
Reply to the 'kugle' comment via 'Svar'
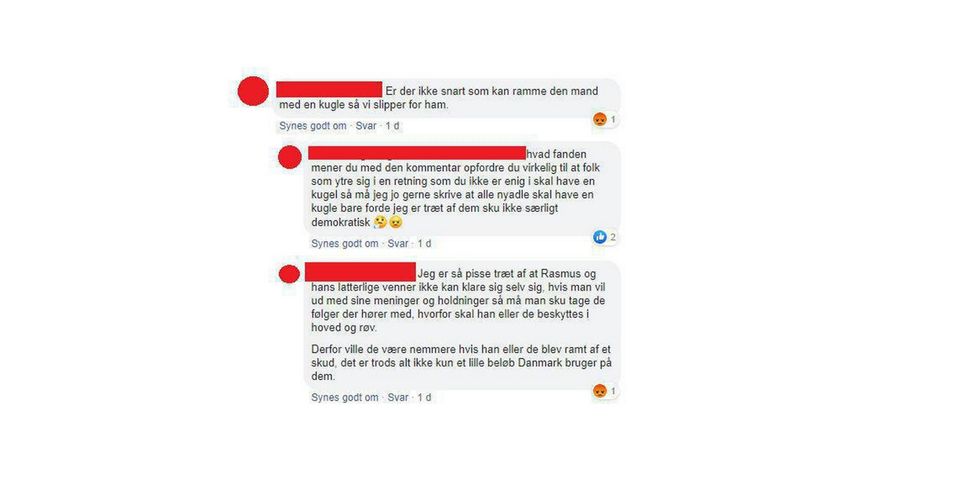(366, 126)
